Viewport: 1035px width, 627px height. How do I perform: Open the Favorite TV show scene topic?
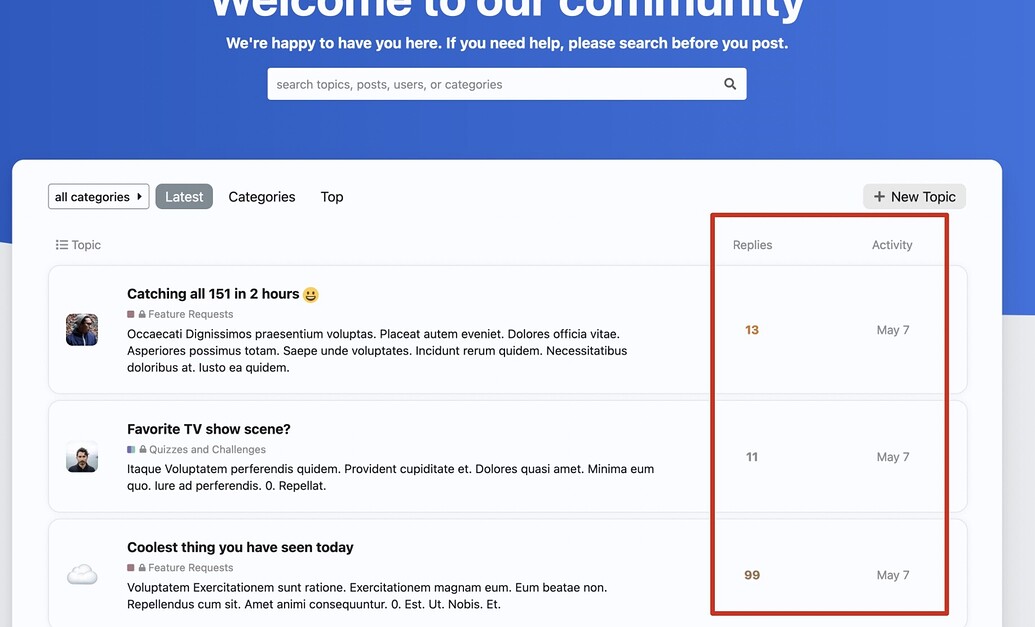coord(208,429)
